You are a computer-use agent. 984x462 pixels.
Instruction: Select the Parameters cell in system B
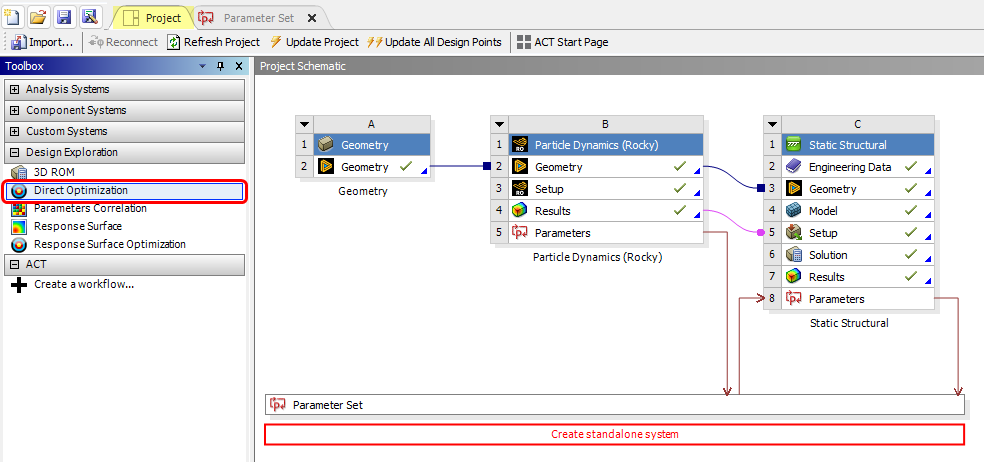tap(606, 233)
